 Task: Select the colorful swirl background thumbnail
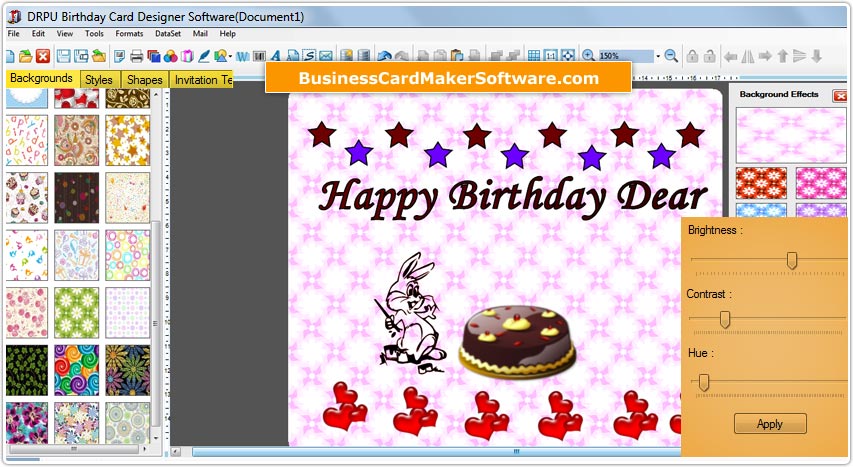pos(77,370)
